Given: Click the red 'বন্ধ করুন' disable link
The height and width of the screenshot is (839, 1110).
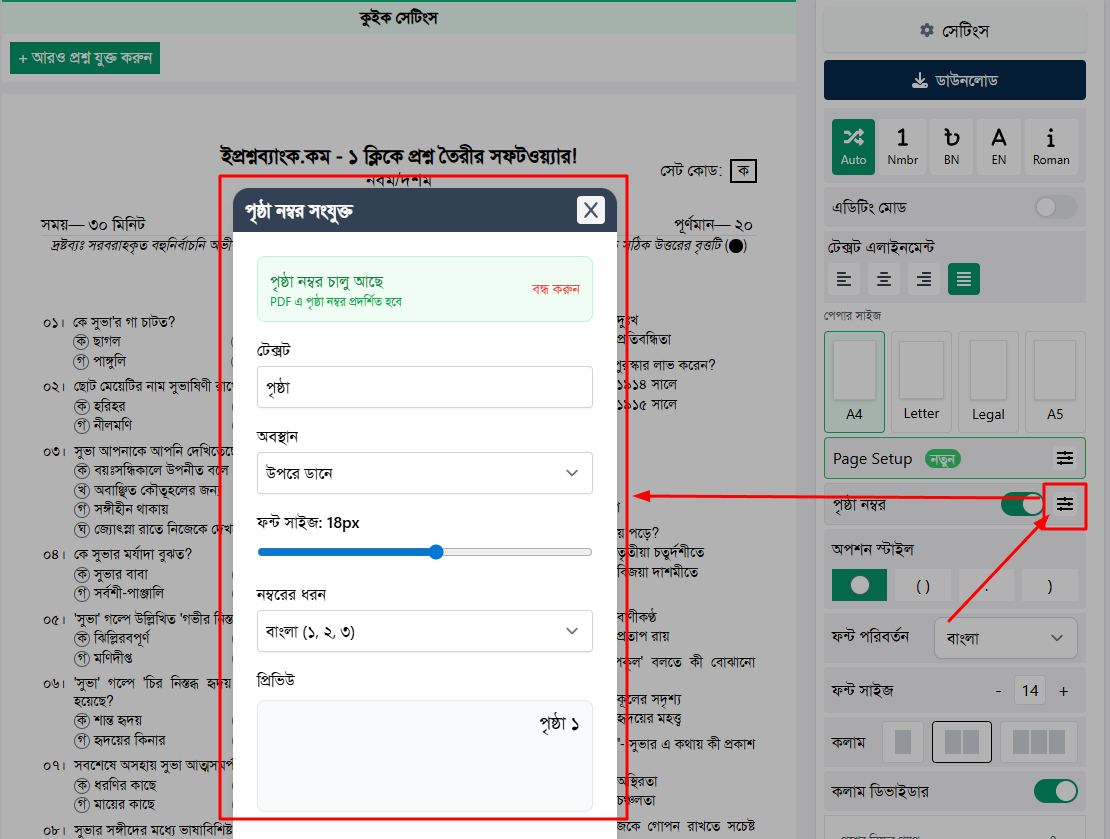Looking at the screenshot, I should tap(556, 289).
